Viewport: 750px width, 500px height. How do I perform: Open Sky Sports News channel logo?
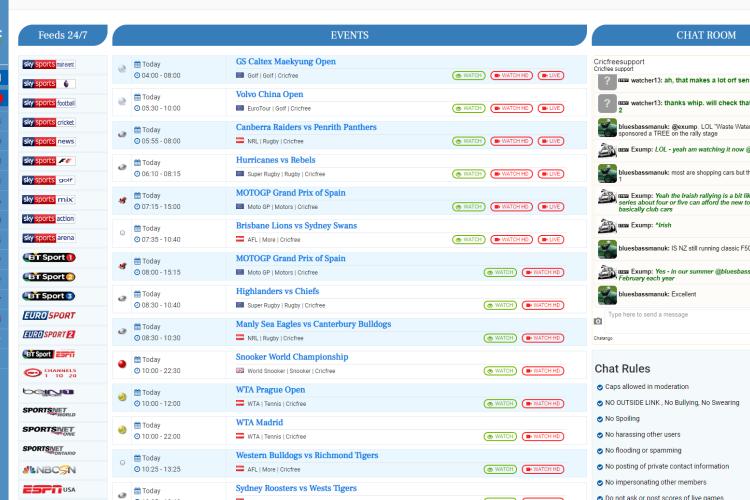point(49,142)
